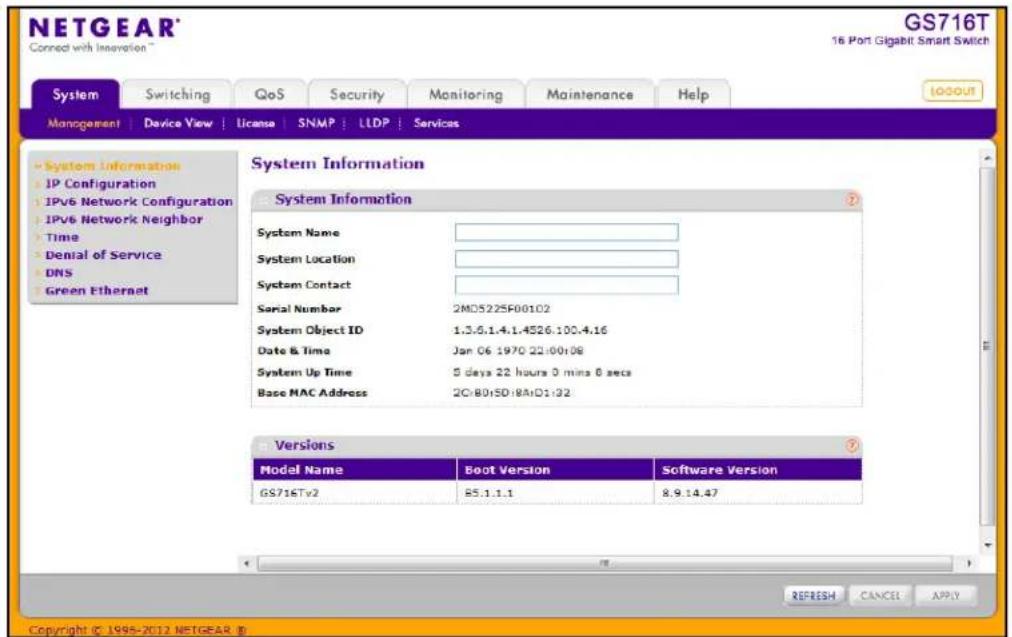
Task: Open the SNMP submenu
Action: [316, 123]
